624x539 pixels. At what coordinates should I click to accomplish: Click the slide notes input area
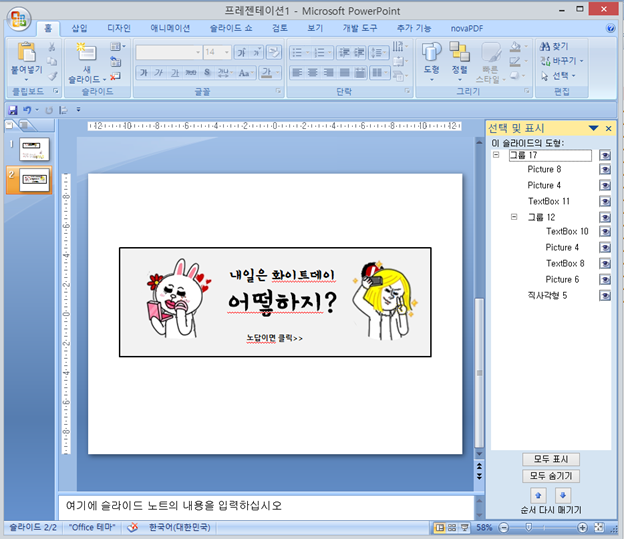266,506
